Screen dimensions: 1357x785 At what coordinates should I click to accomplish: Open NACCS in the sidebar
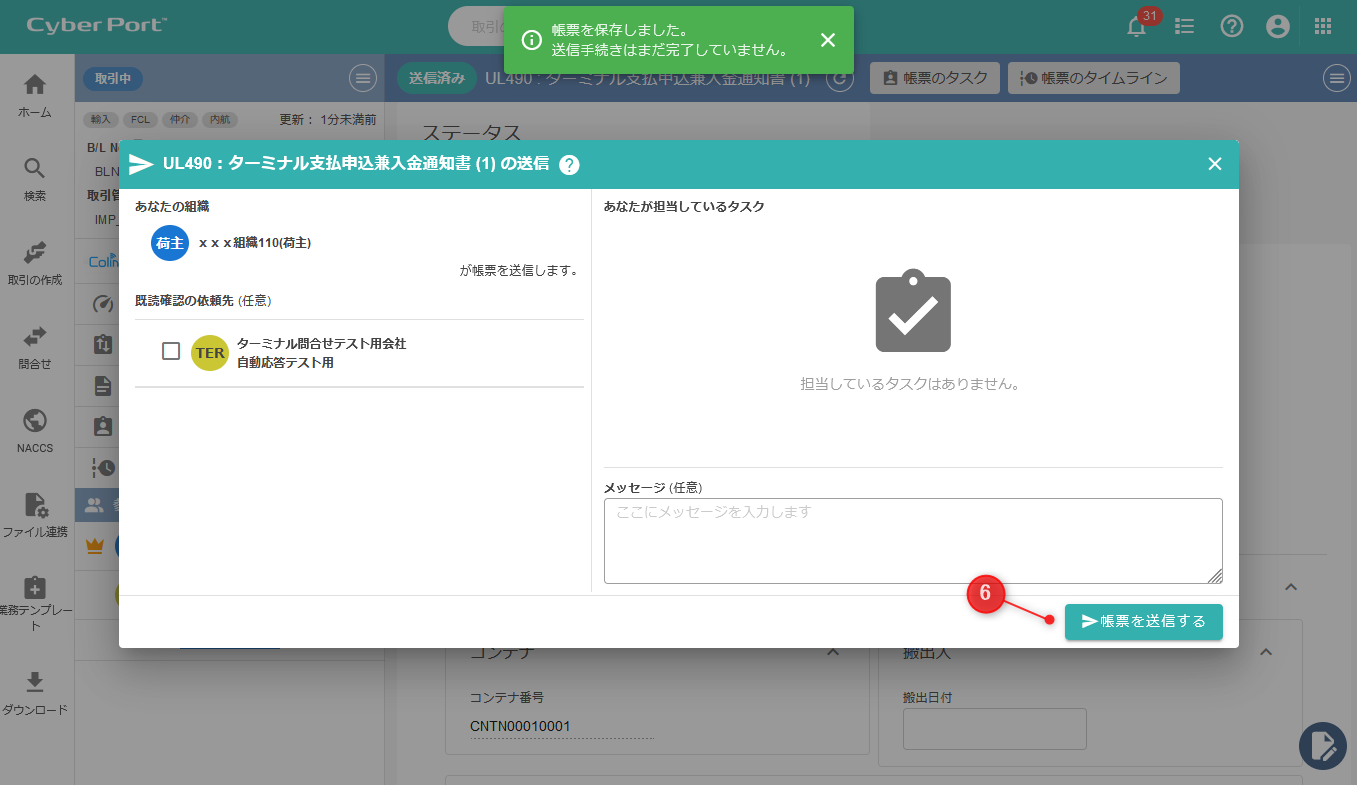coord(35,431)
